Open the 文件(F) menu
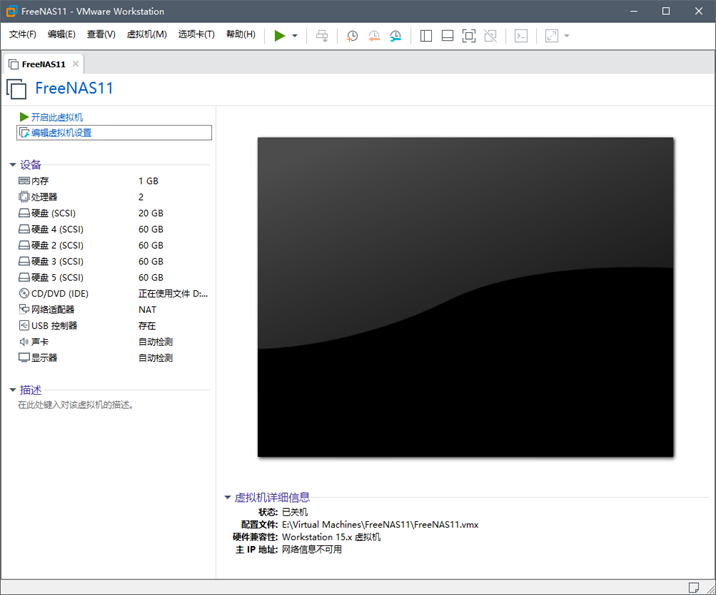Viewport: 716px width, 595px height. click(x=22, y=34)
